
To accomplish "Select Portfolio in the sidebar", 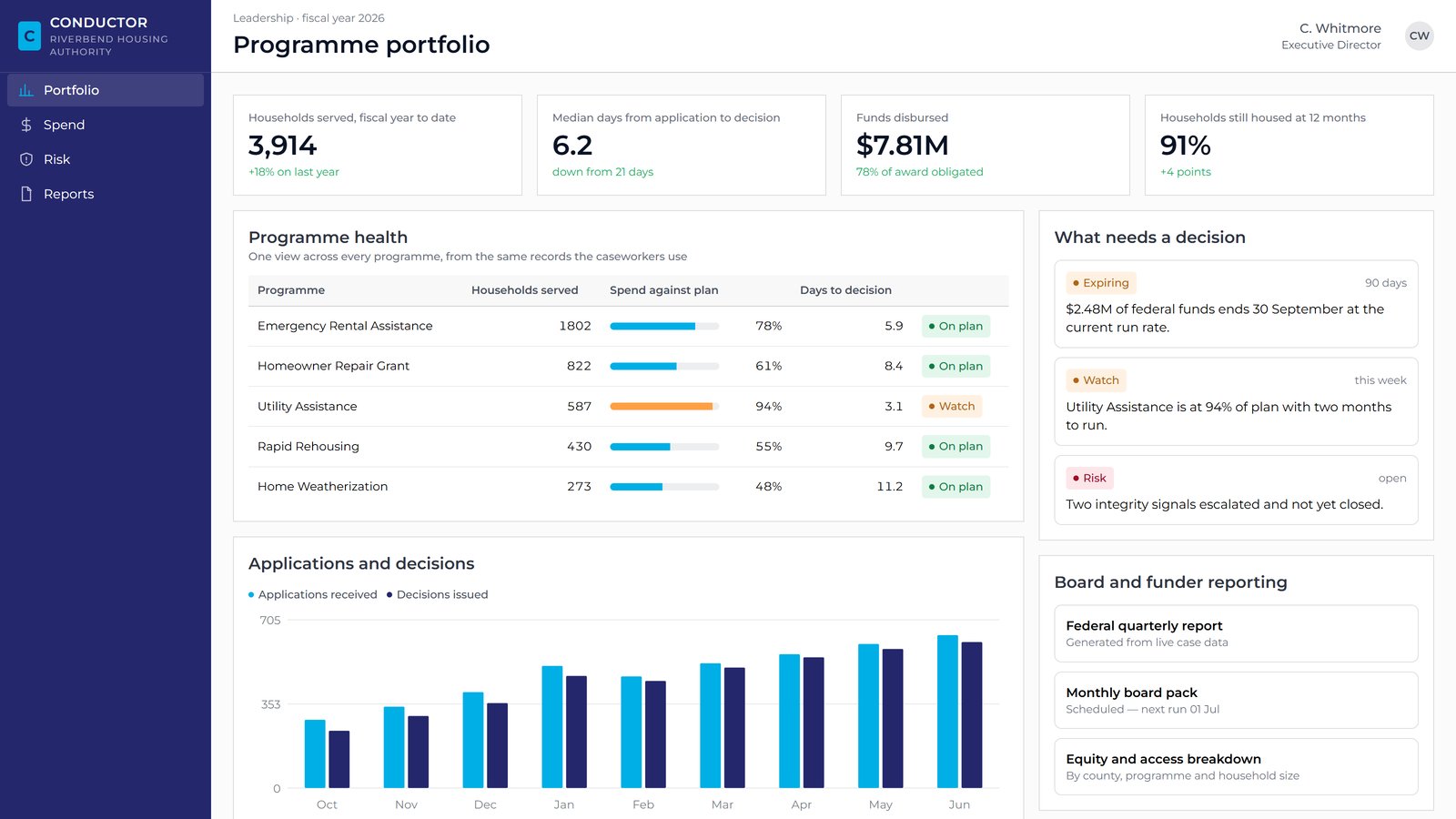I will click(106, 90).
